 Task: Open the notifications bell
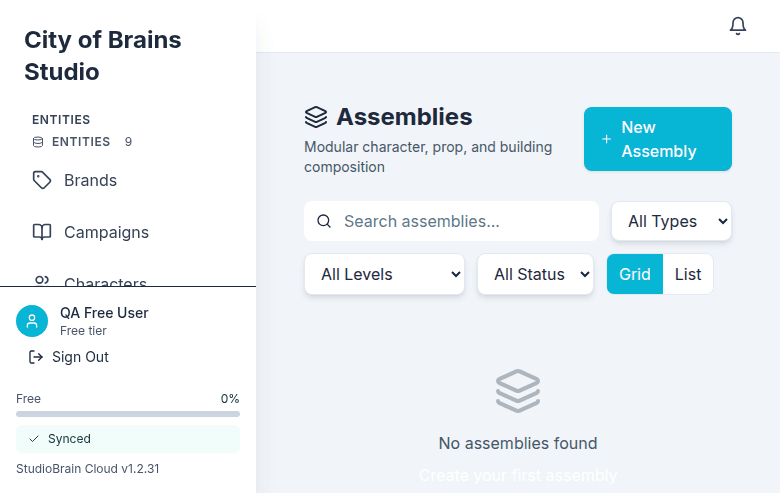click(738, 26)
